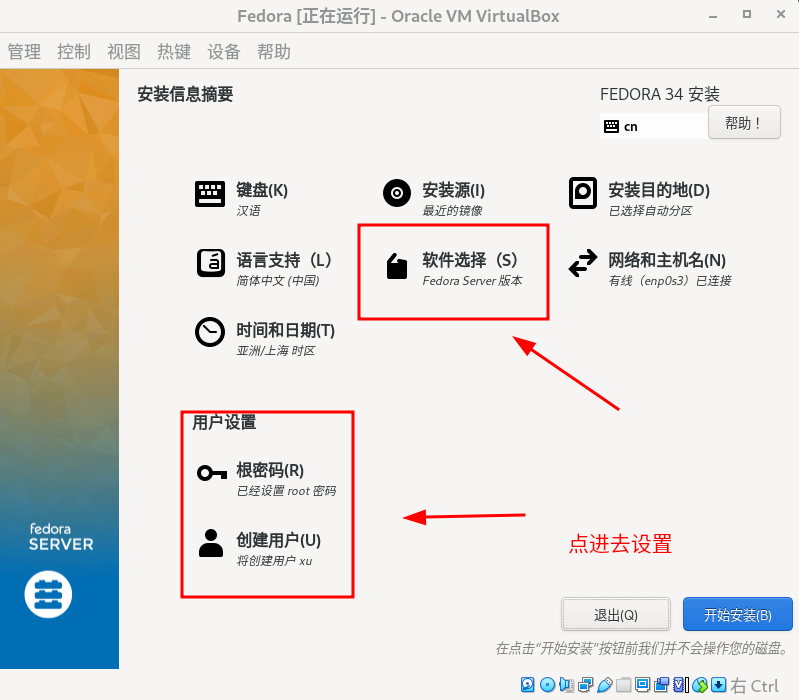Open 时间和日期(T) clock icon
The width and height of the screenshot is (799, 700).
[210, 332]
